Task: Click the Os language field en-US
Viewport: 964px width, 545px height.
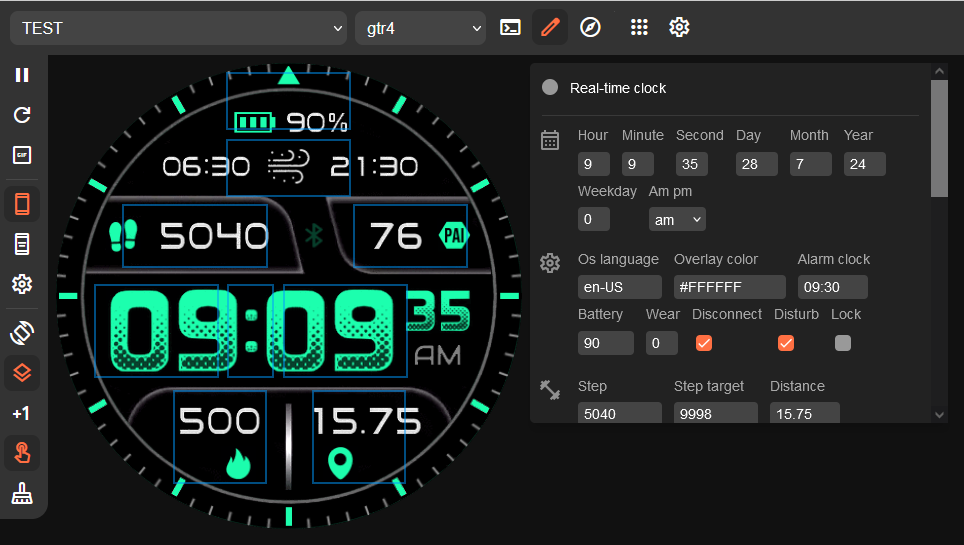Action: [620, 287]
